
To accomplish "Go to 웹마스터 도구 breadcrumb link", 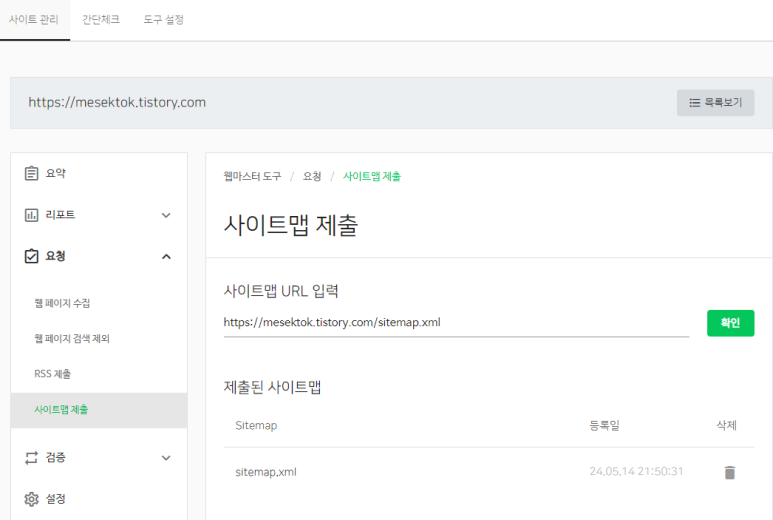I will click(252, 176).
